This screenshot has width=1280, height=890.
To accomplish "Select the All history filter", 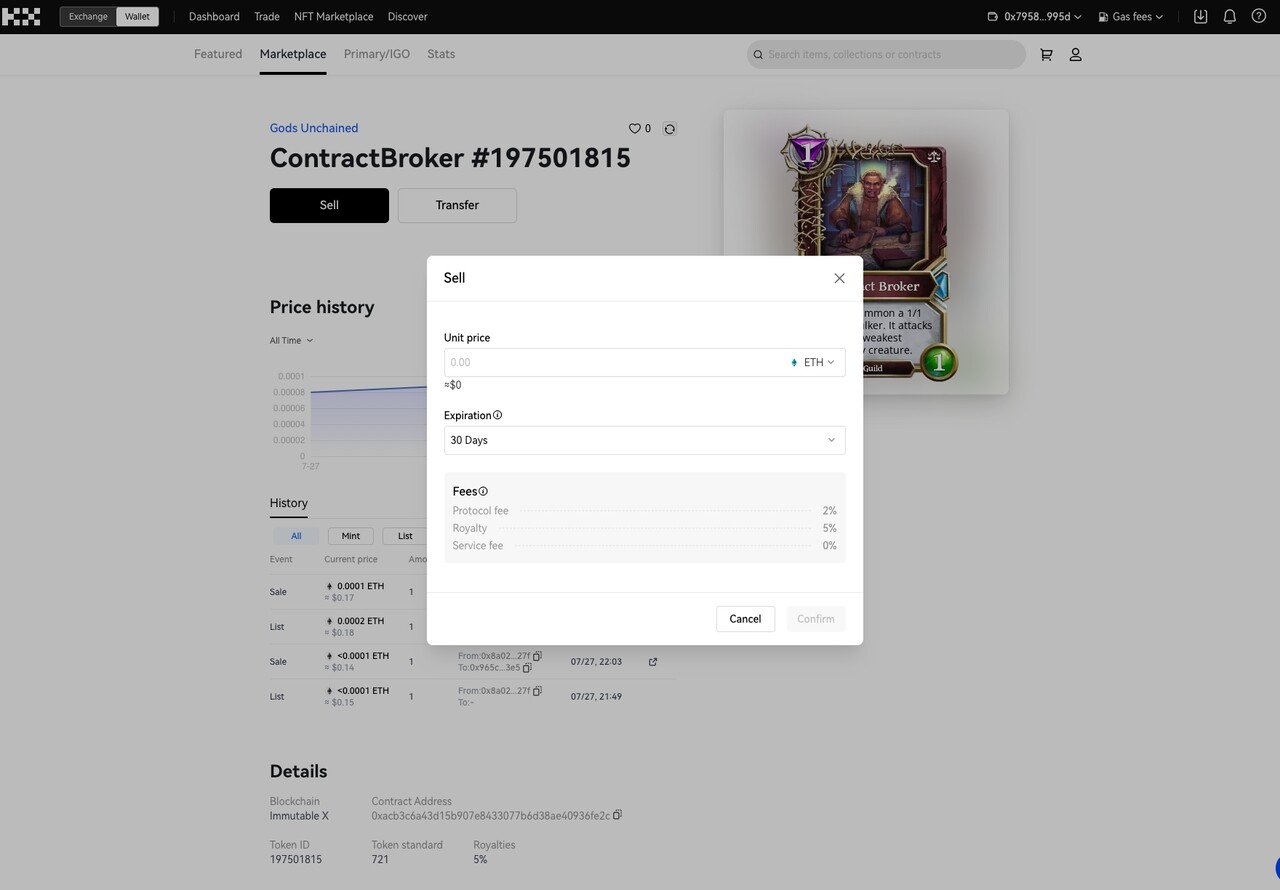I will 296,536.
